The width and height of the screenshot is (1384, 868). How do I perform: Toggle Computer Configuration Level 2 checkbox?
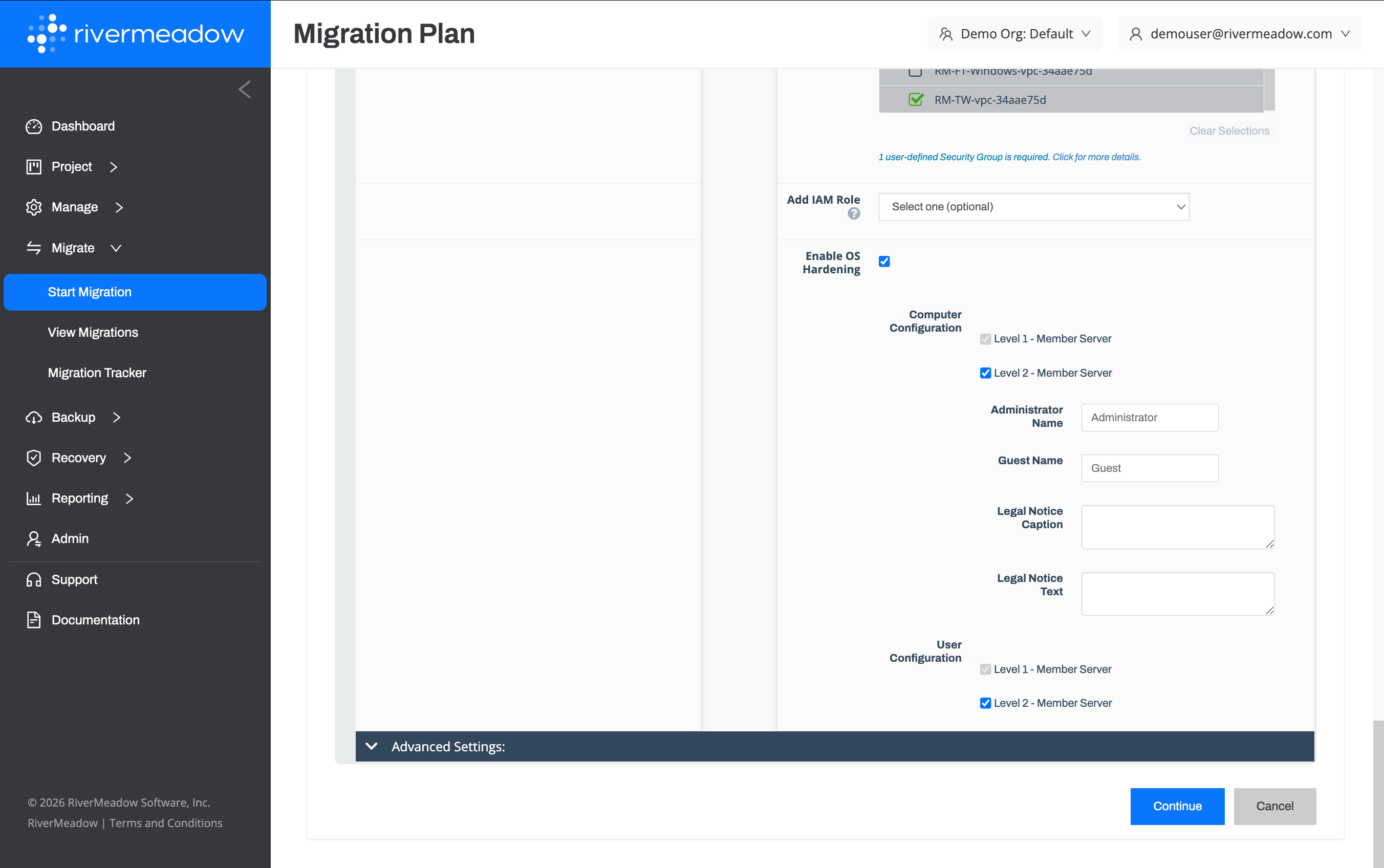[x=985, y=373]
